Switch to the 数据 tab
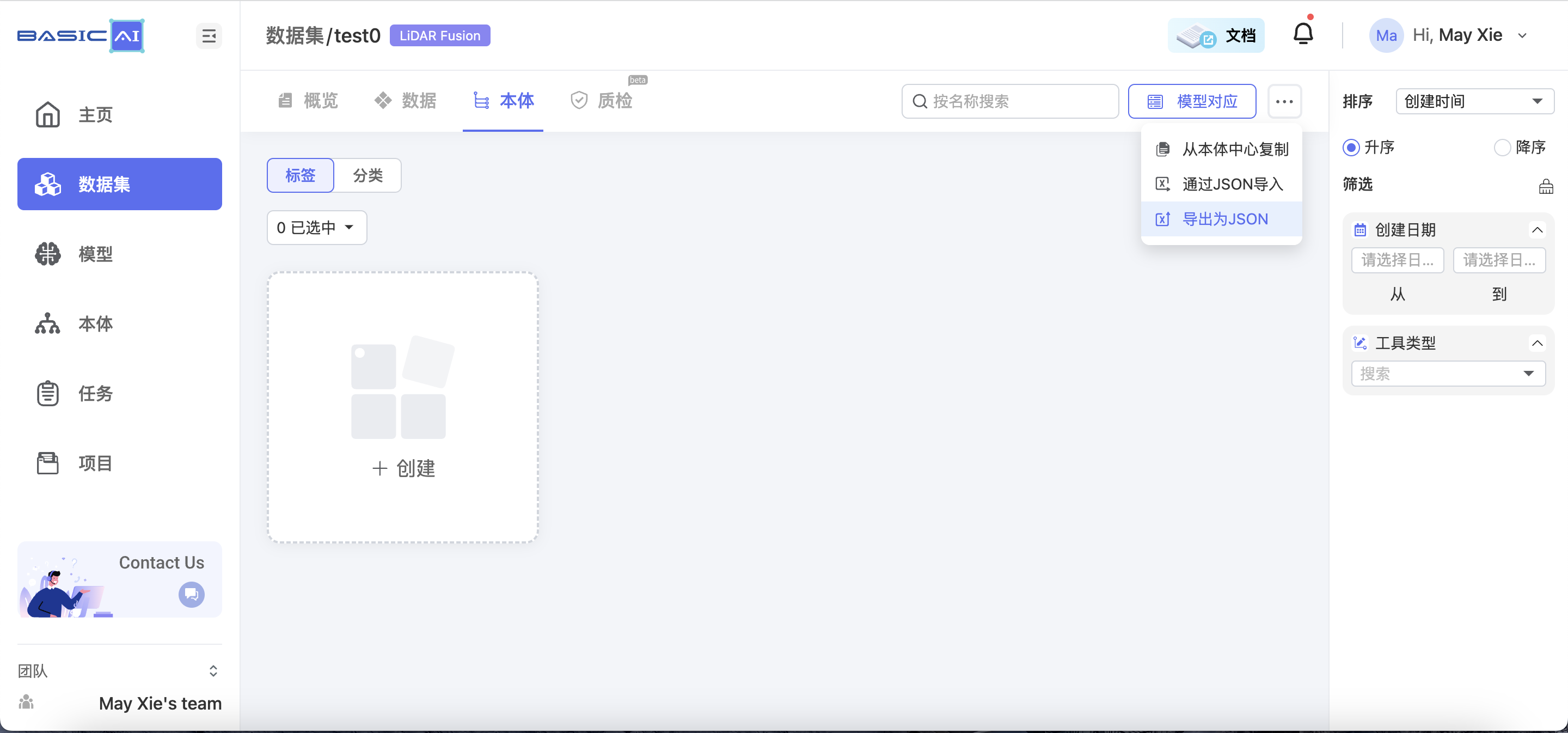 [x=406, y=100]
